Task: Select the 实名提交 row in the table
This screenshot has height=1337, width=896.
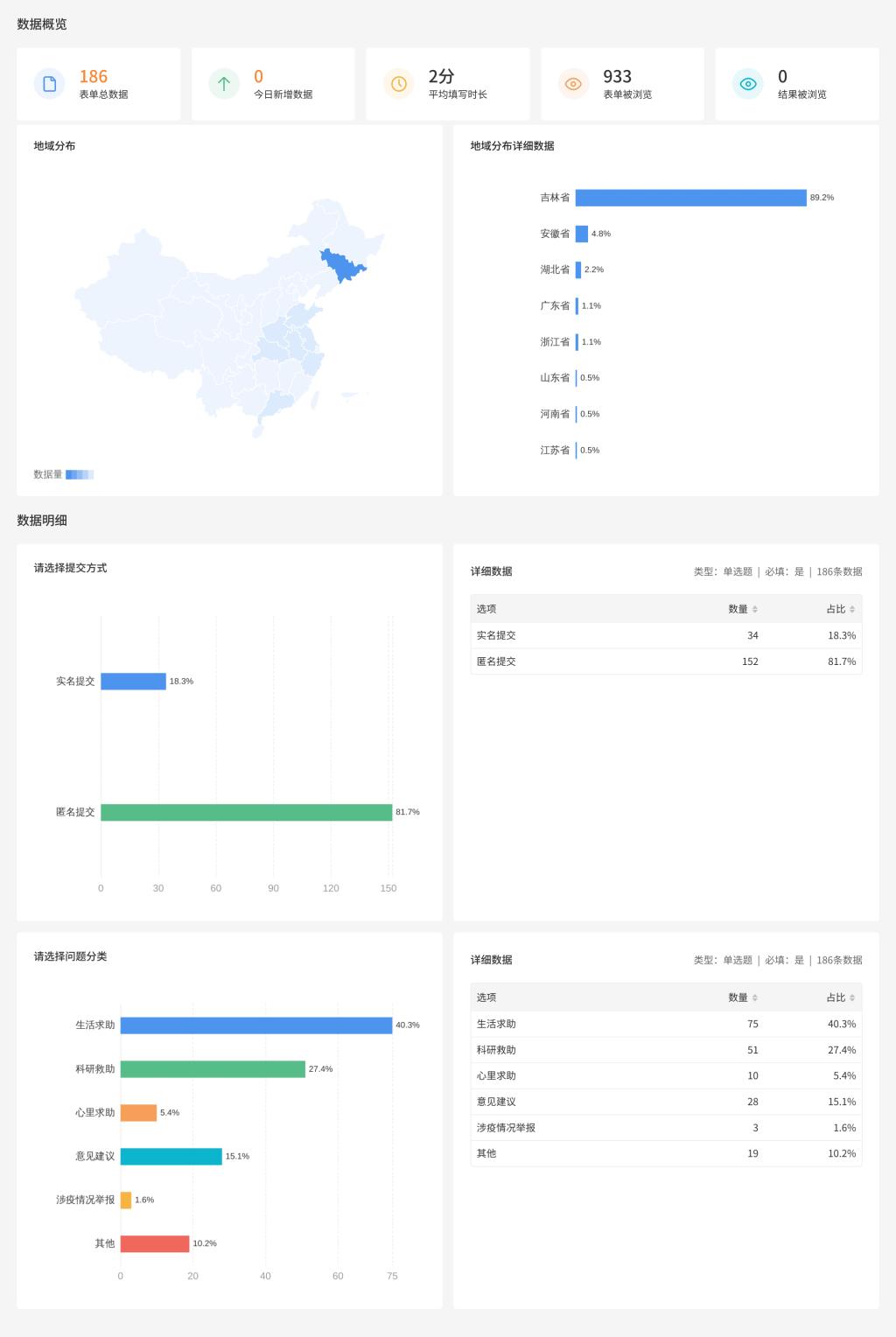Action: click(666, 635)
